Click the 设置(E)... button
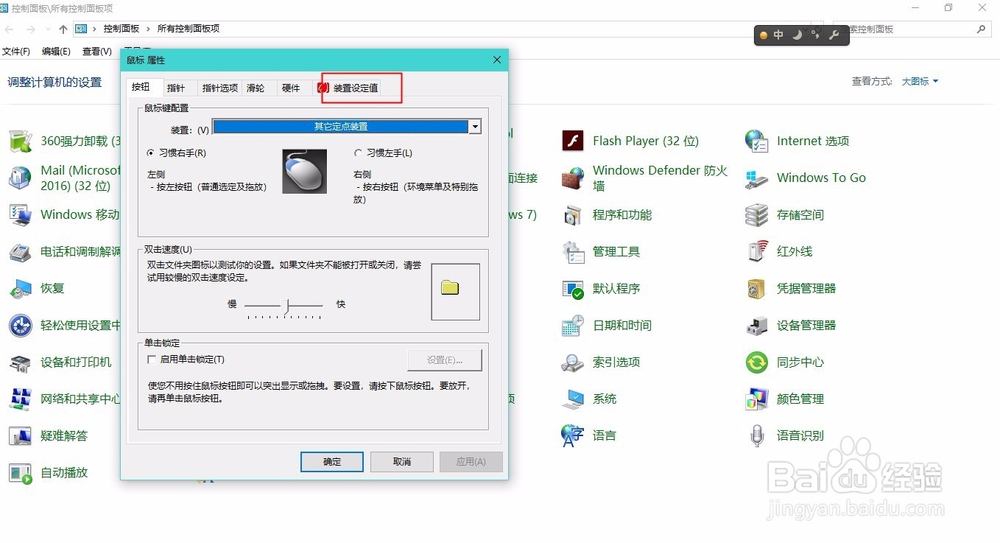Viewport: 1000px width, 543px height. click(x=445, y=360)
